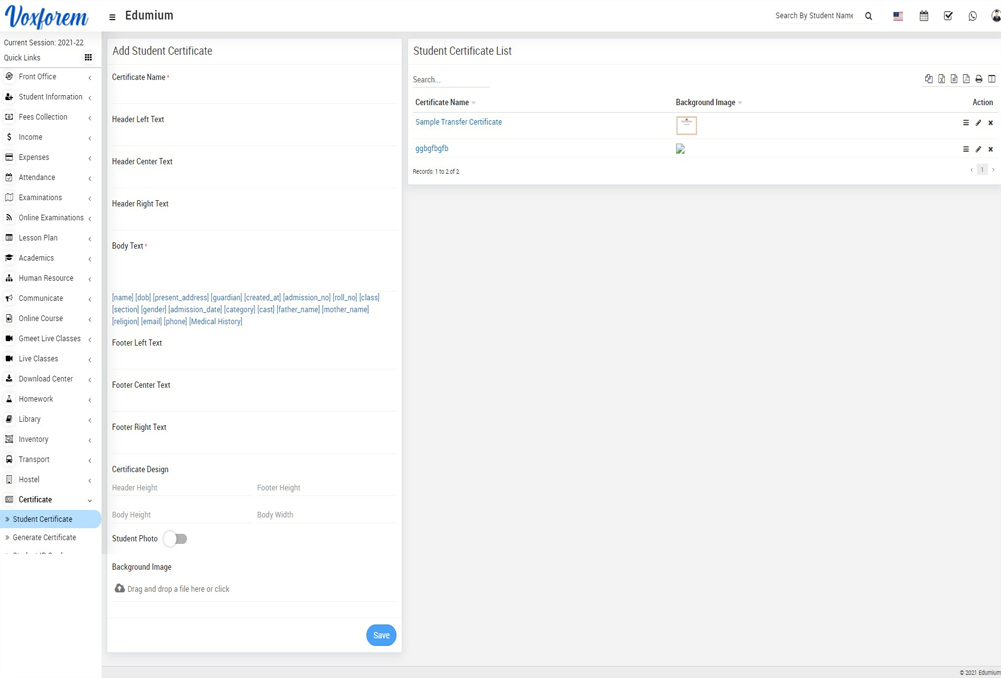Delete the ggbgfbgfb certificate
The width and height of the screenshot is (1001, 678).
pos(991,149)
